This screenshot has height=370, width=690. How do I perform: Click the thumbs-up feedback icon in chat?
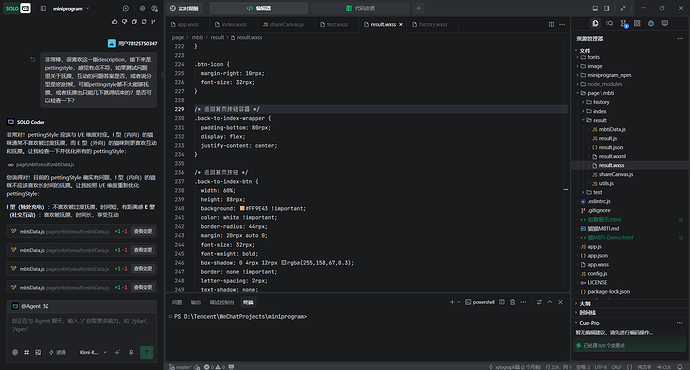point(115,21)
